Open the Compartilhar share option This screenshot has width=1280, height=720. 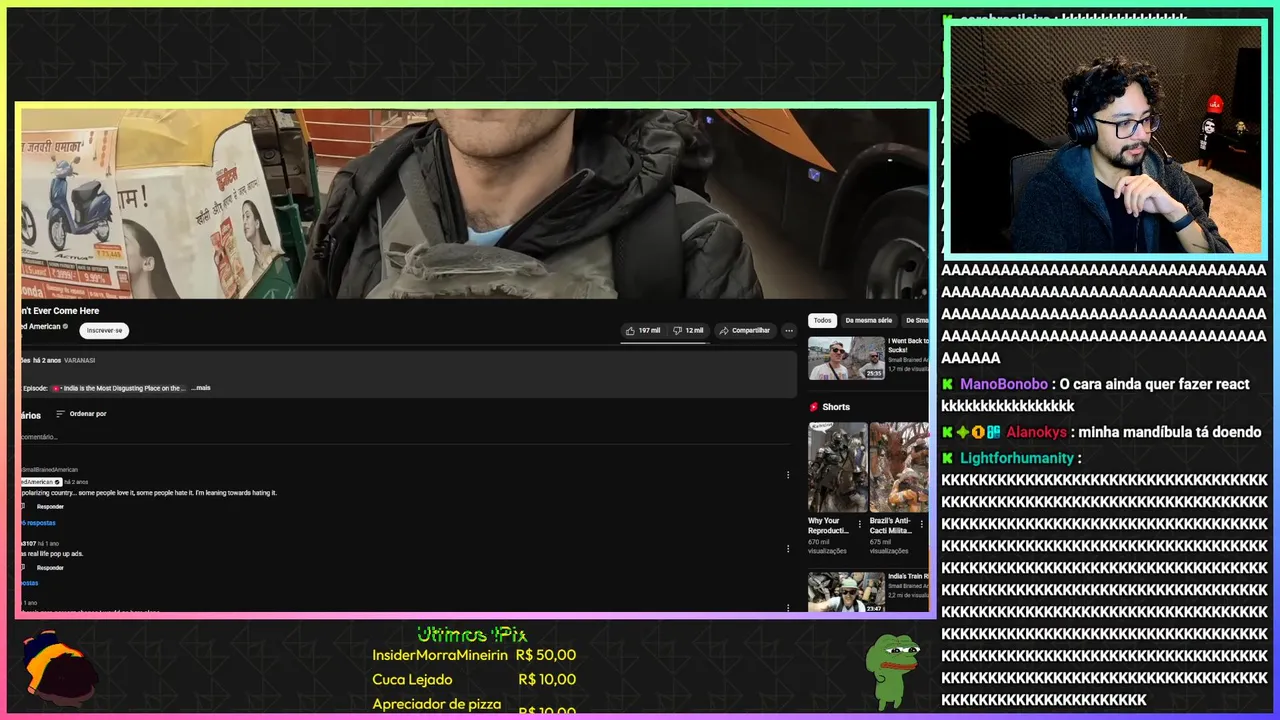point(745,330)
